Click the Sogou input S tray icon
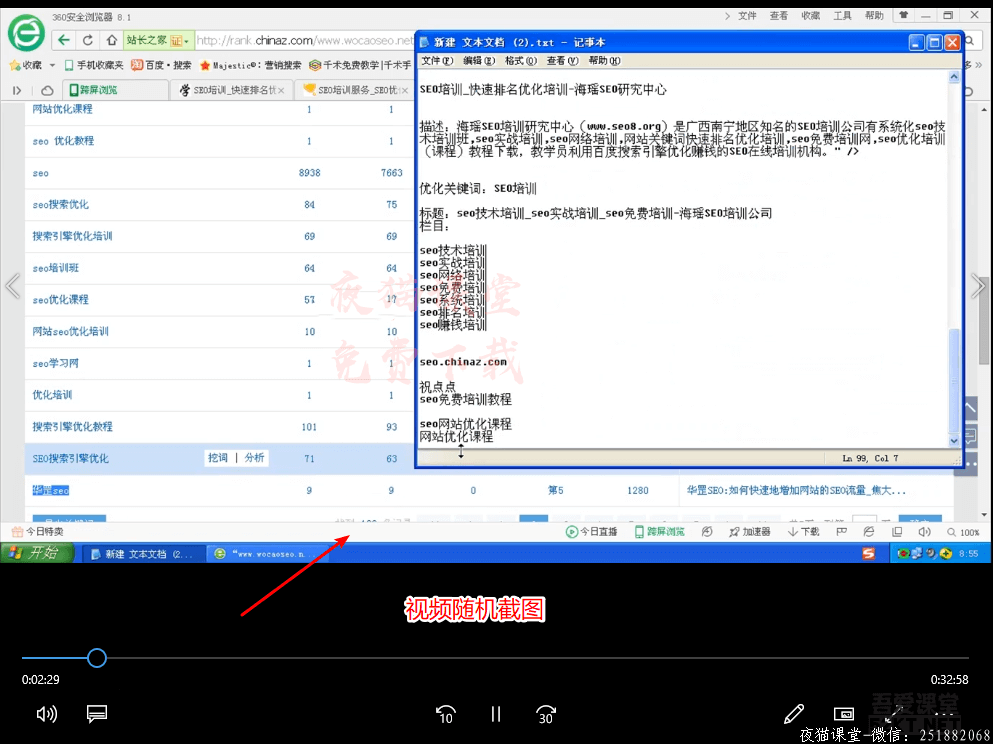993x744 pixels. 868,553
